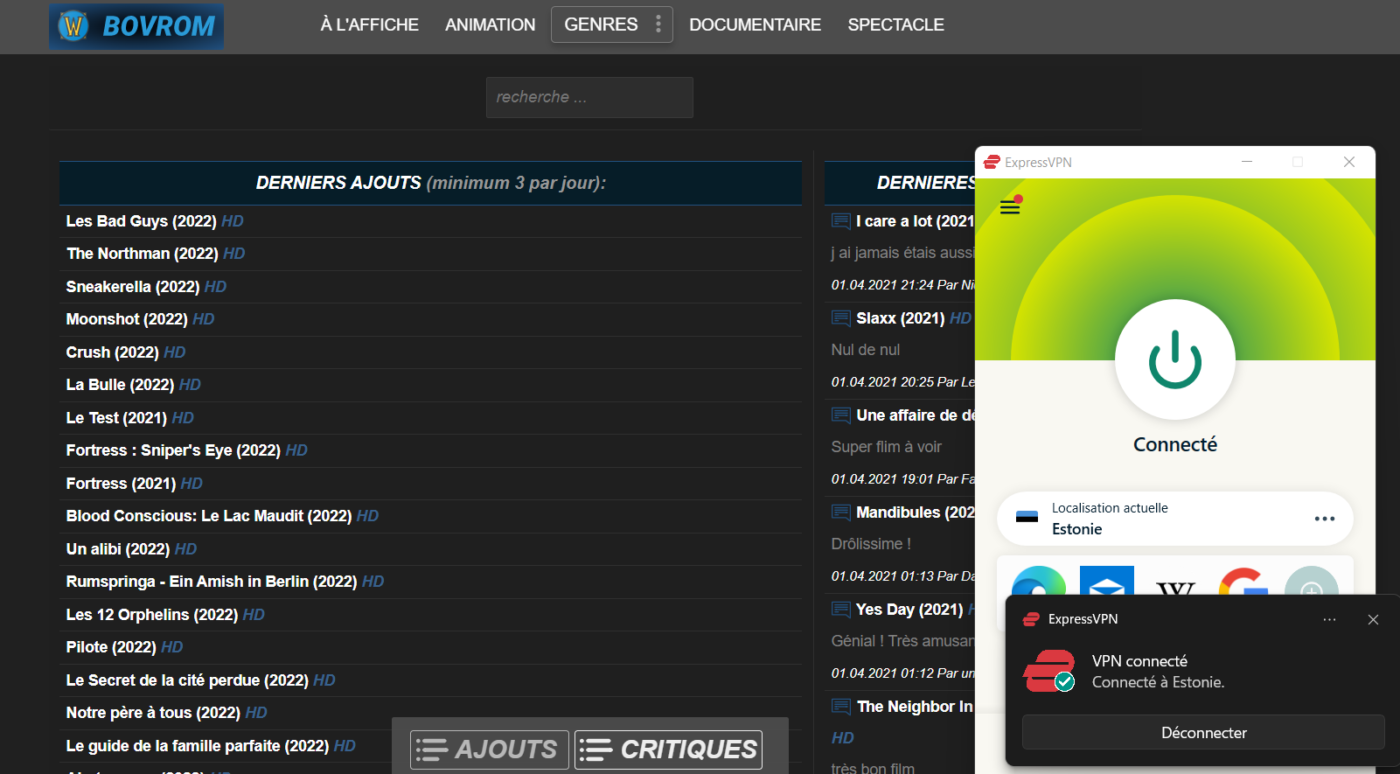The width and height of the screenshot is (1400, 774).
Task: Click the Bovrom site logo
Action: (136, 26)
